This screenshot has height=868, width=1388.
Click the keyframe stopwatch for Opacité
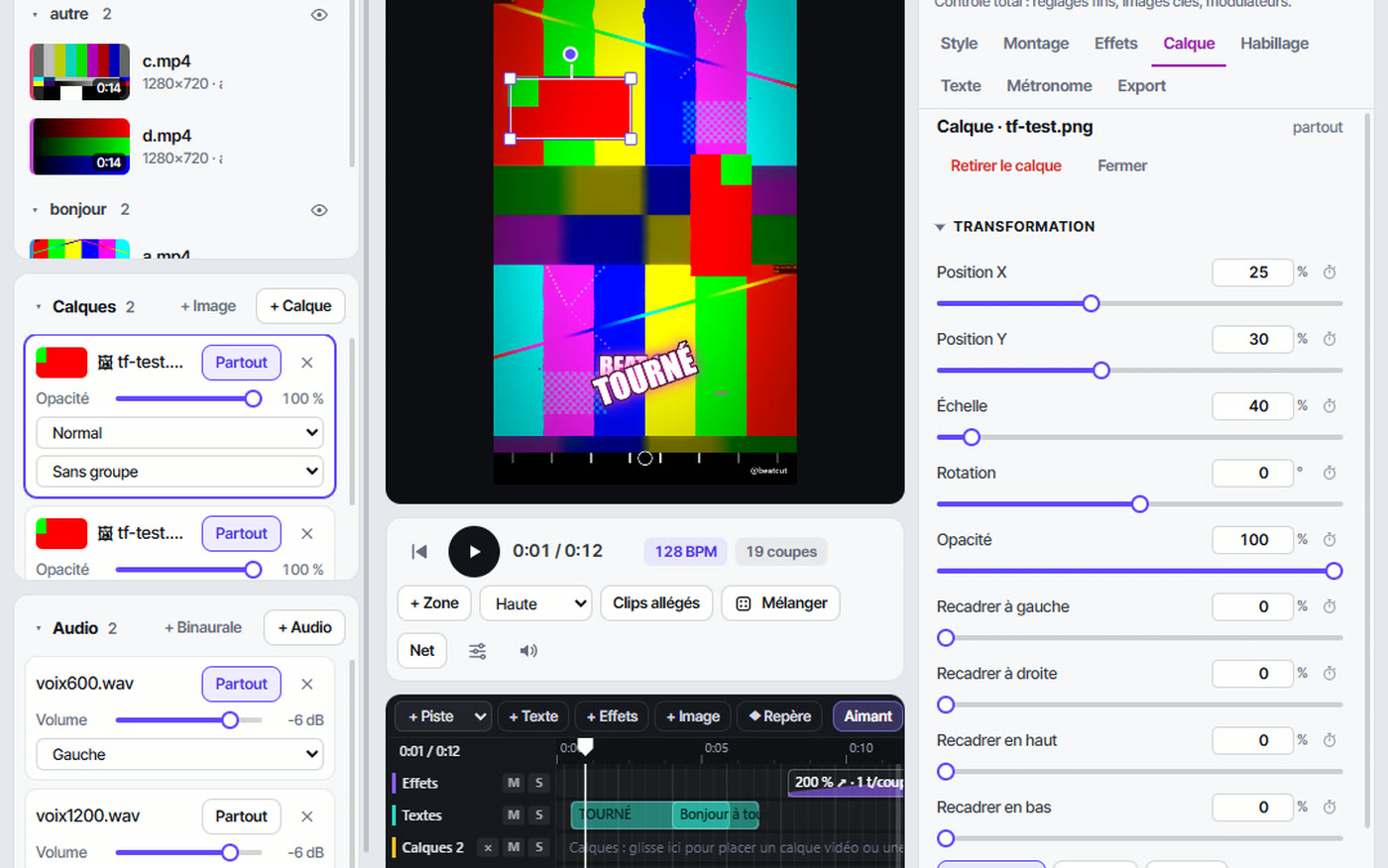[x=1330, y=540]
